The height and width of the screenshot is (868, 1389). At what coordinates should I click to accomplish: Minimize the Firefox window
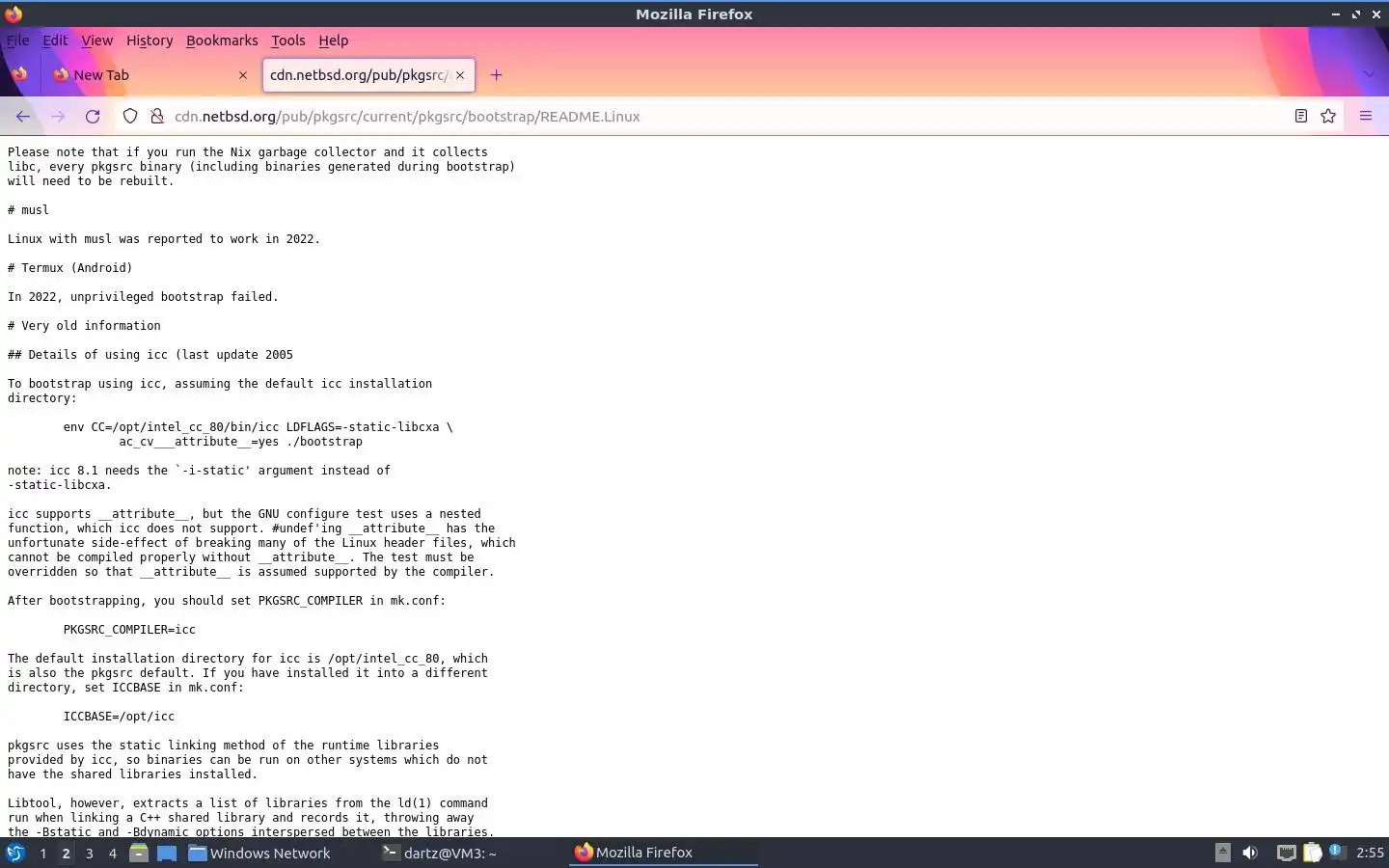(1335, 14)
